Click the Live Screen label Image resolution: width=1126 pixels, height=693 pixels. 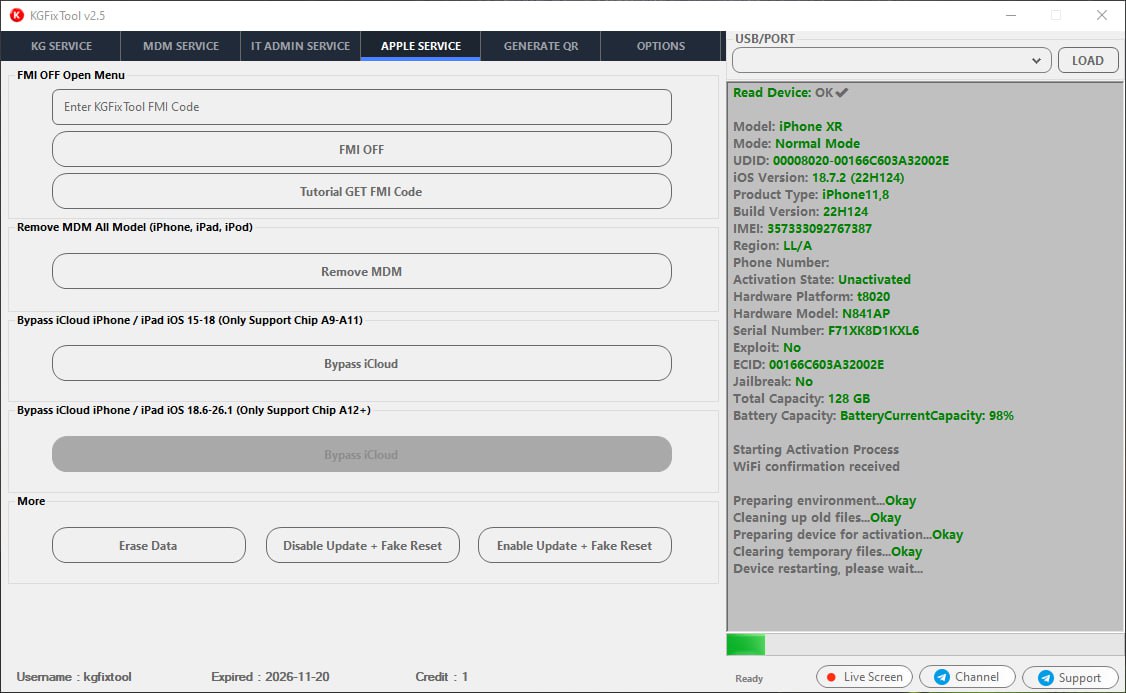tap(873, 677)
